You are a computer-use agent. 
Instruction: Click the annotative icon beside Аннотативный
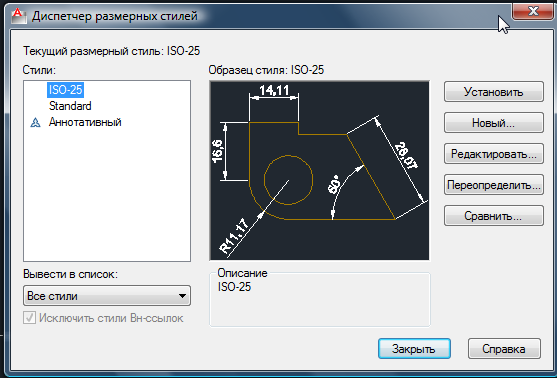[35, 123]
